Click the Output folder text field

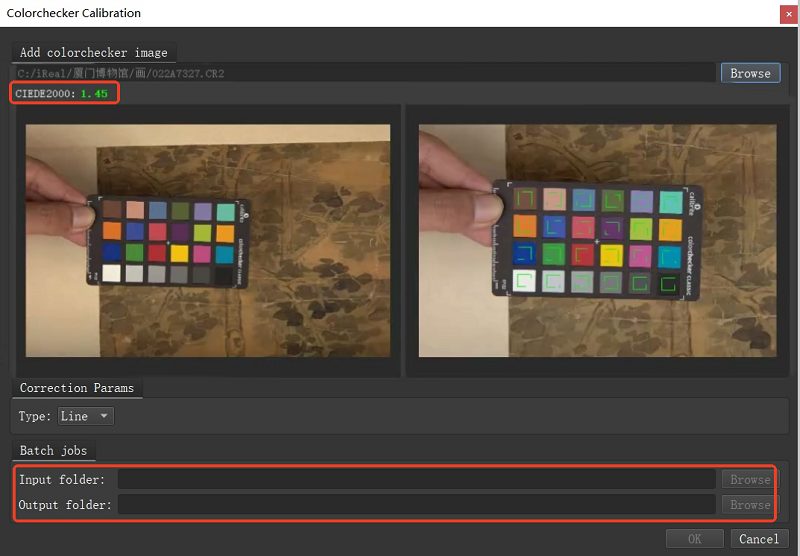(417, 504)
